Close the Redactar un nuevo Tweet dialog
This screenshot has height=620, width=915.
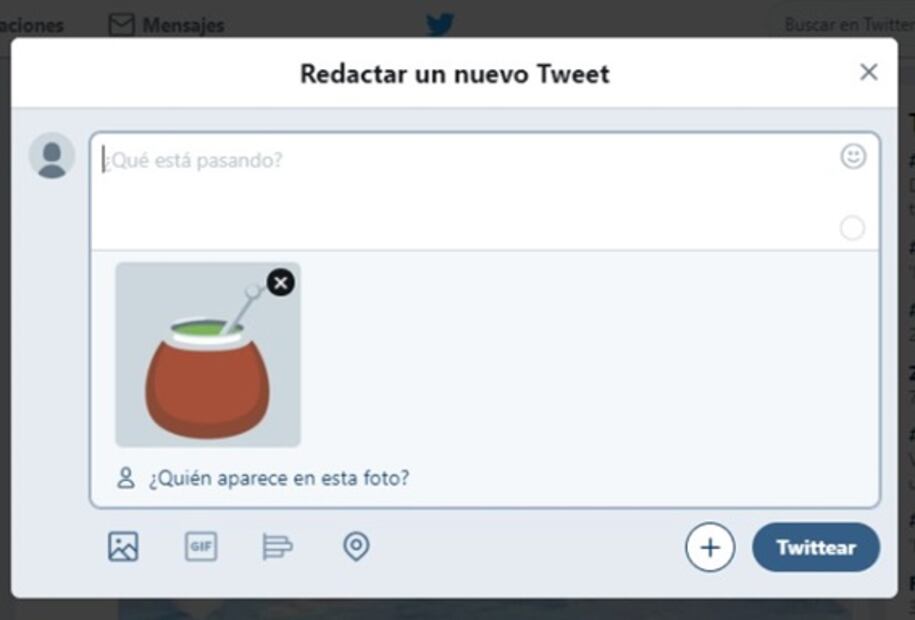click(869, 72)
